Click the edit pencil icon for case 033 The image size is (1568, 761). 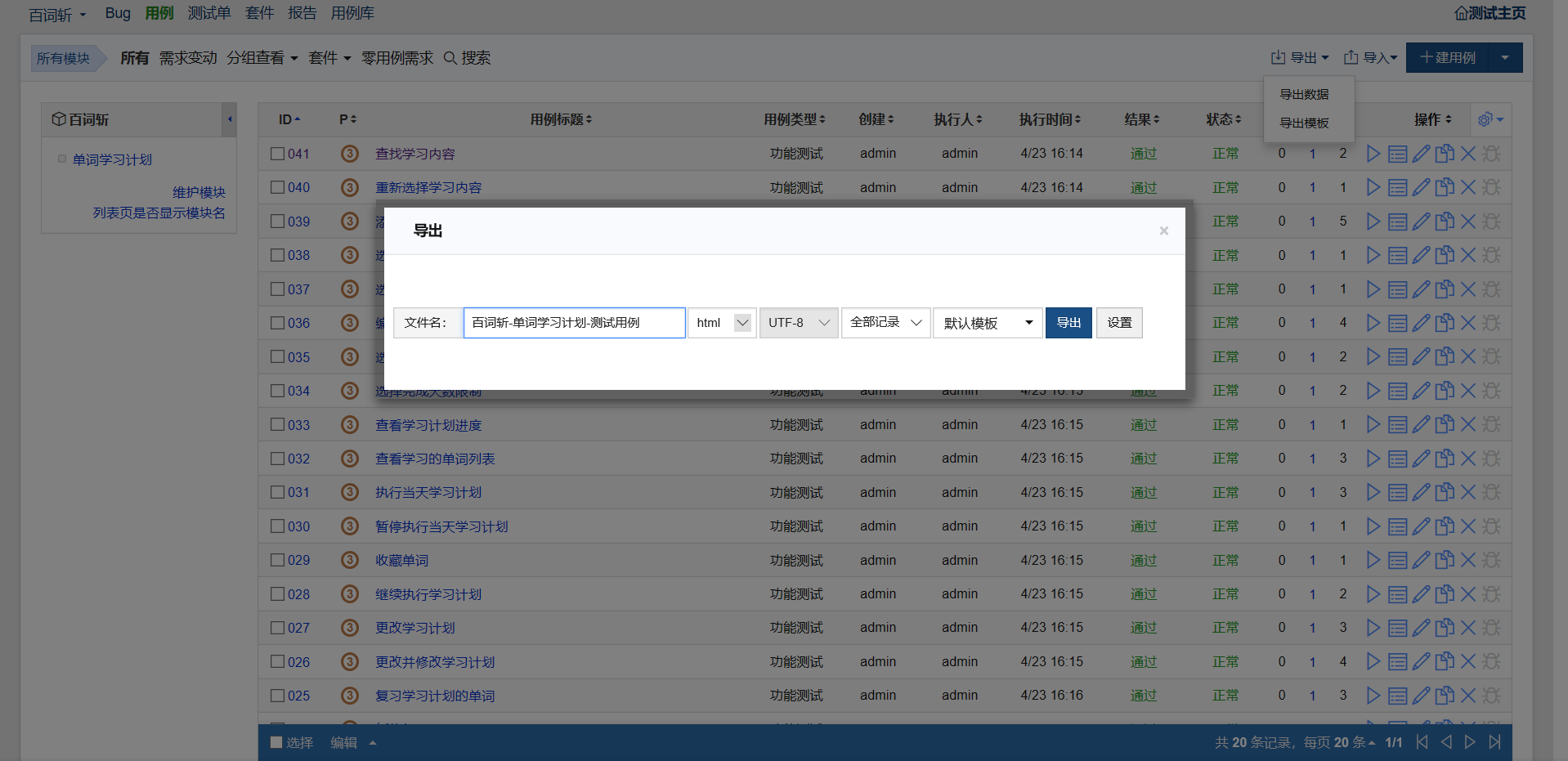point(1421,425)
